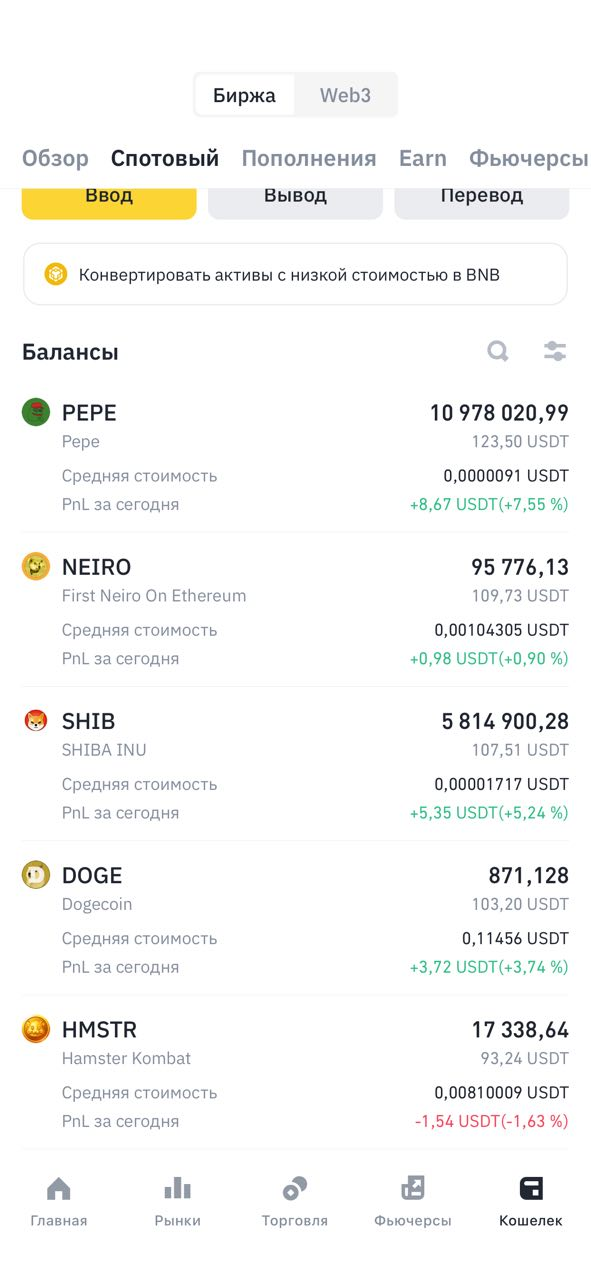591x1280 pixels.
Task: Open Рынки markets in bottom bar
Action: click(x=177, y=1202)
